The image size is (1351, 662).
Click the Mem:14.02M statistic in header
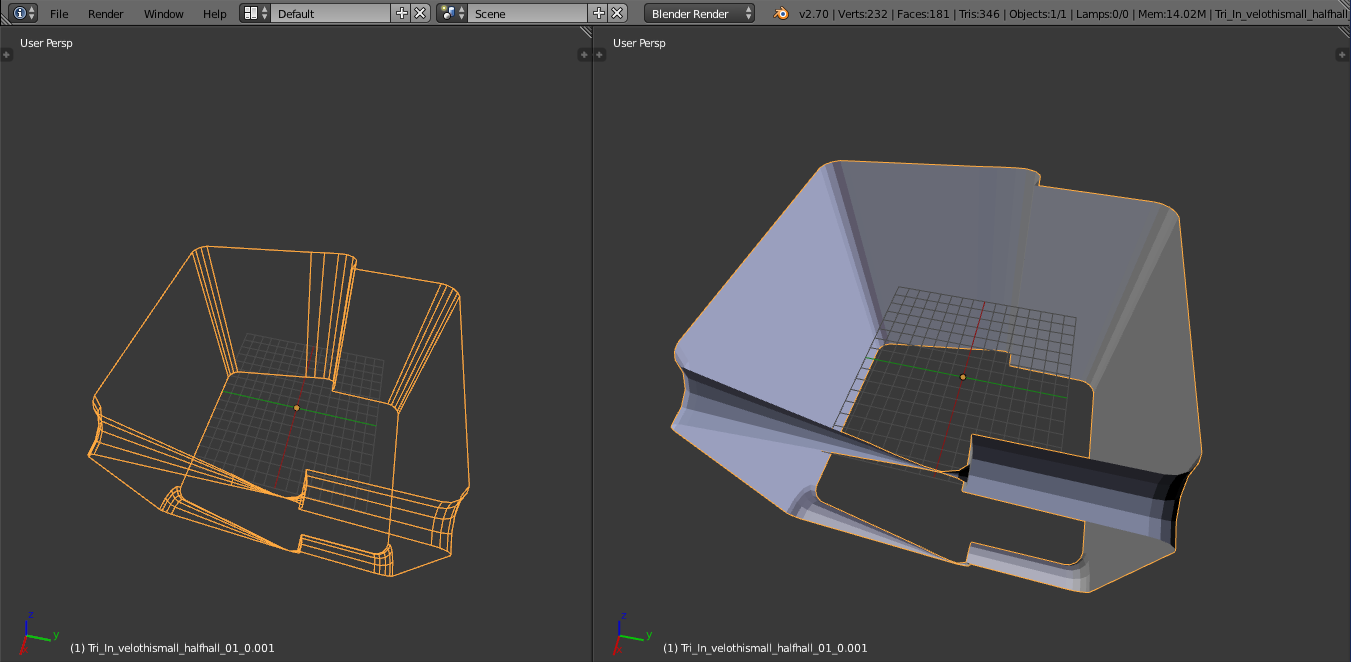pos(1174,14)
